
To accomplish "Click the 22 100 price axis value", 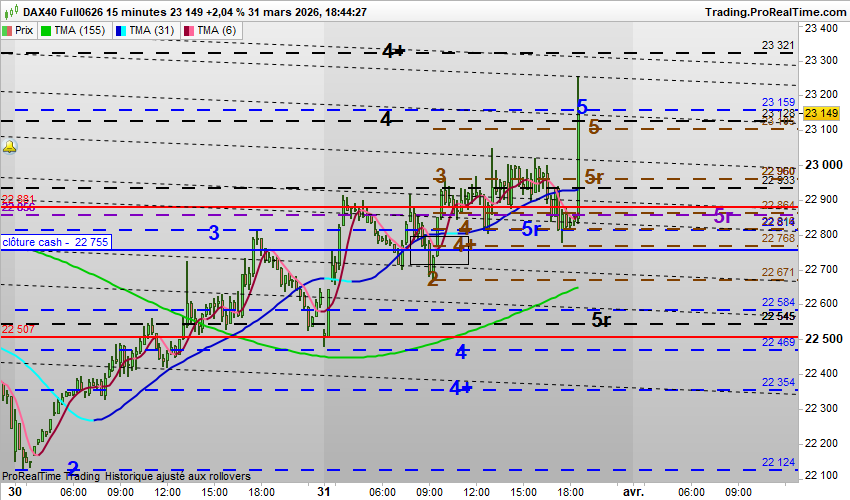I will [x=821, y=475].
